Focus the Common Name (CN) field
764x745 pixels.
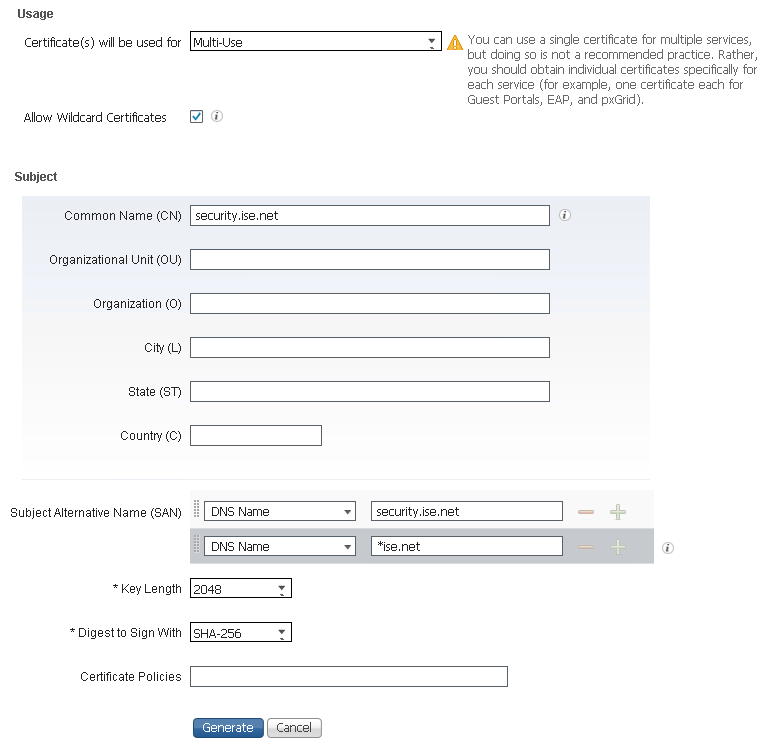pos(370,215)
